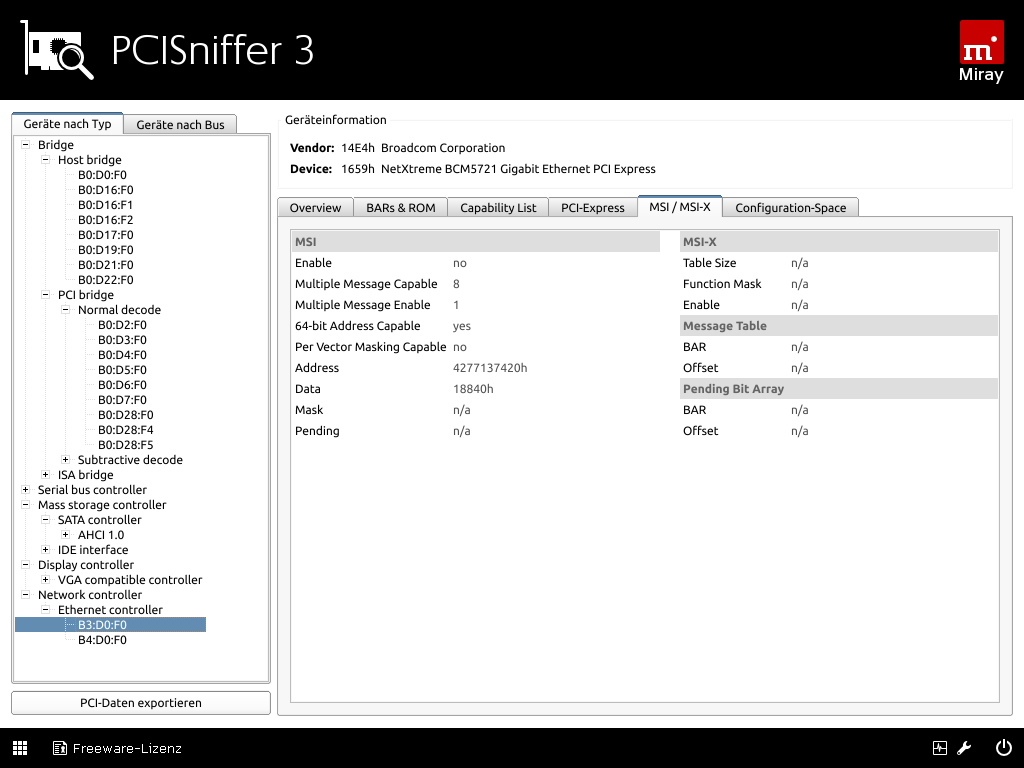This screenshot has width=1024, height=768.
Task: Collapse the Ethernet controller node
Action: click(46, 611)
